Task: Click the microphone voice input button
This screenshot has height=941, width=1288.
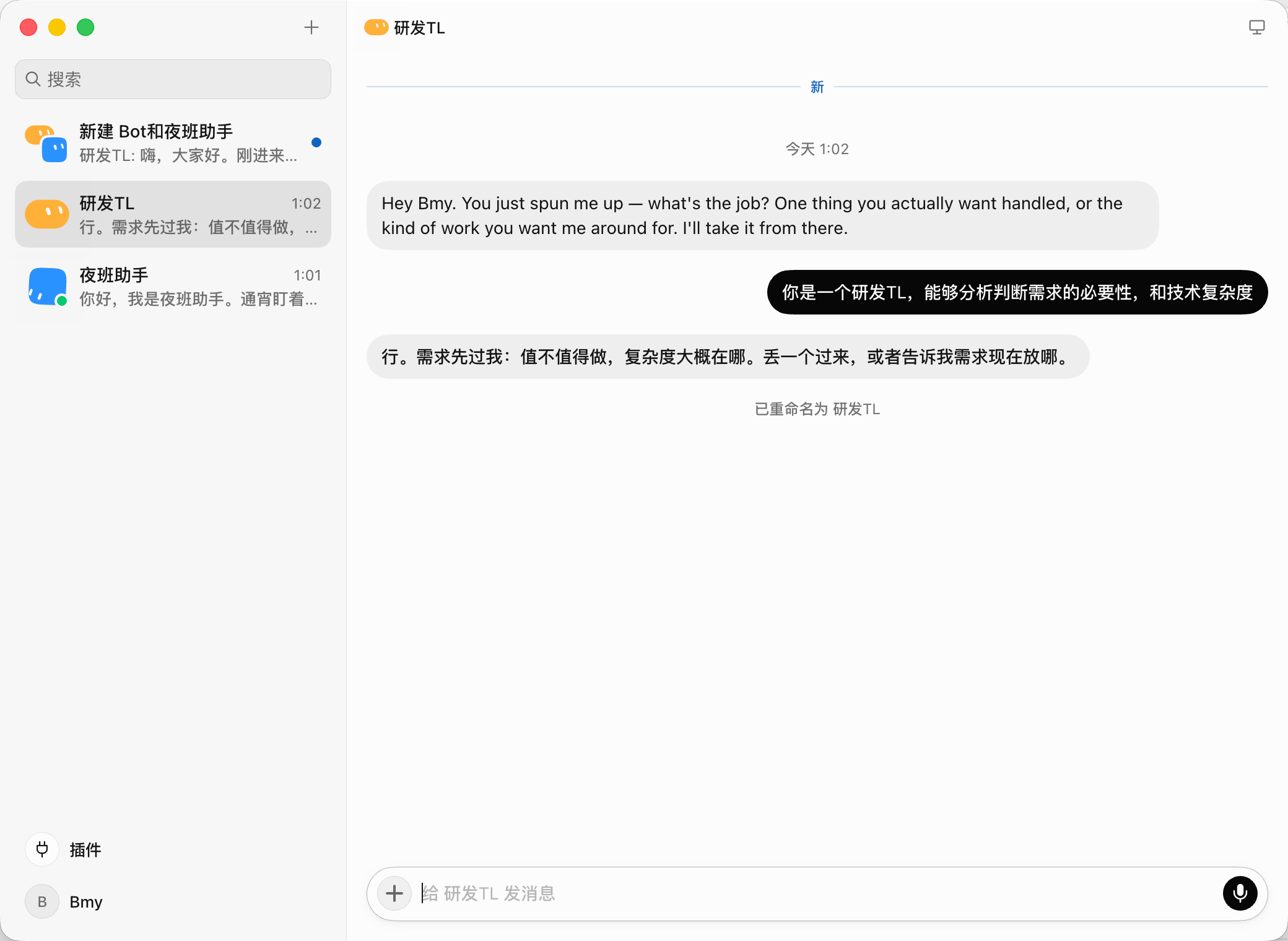Action: tap(1240, 893)
